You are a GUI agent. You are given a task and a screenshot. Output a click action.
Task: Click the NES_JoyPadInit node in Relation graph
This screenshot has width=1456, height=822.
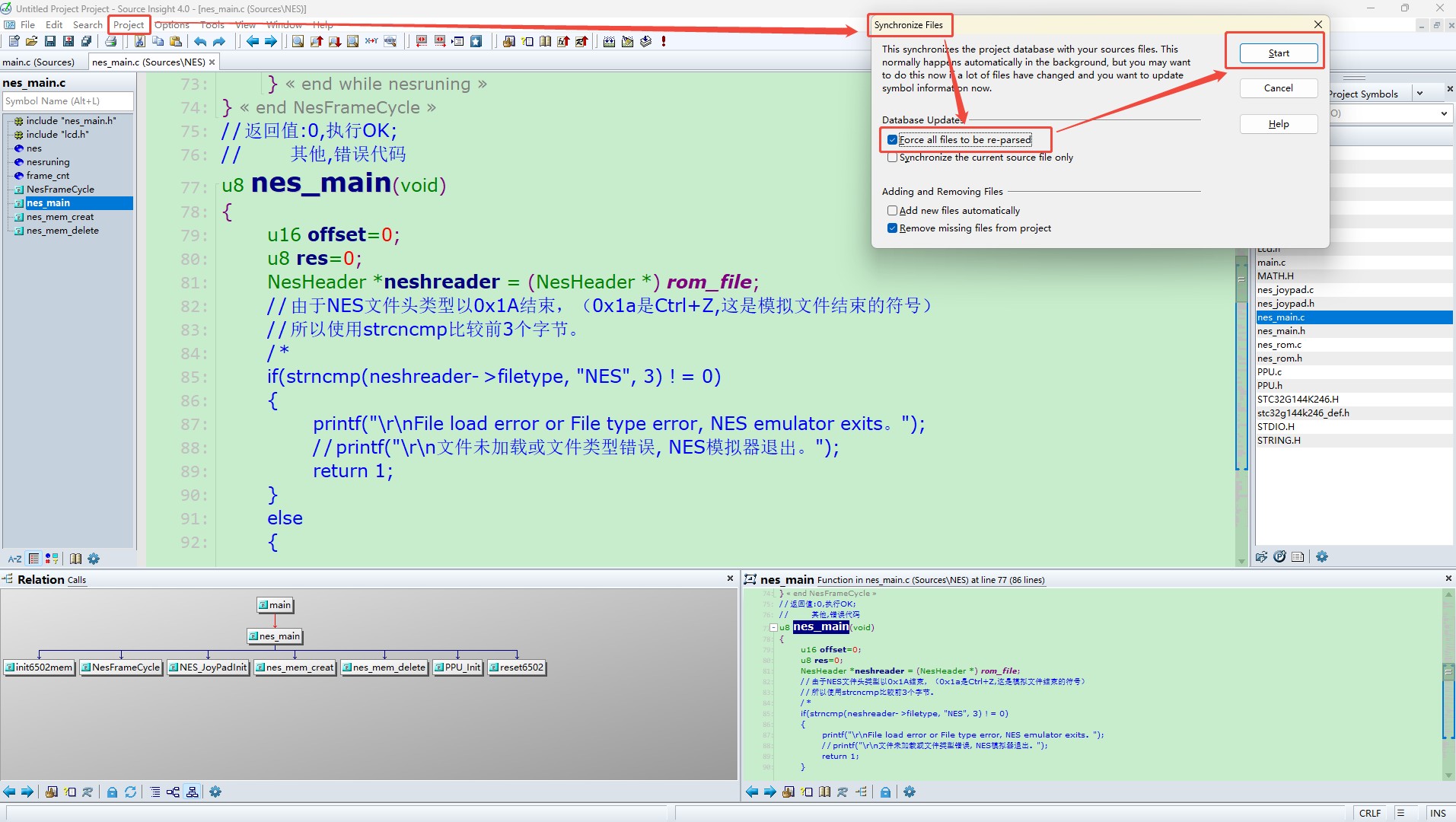209,667
